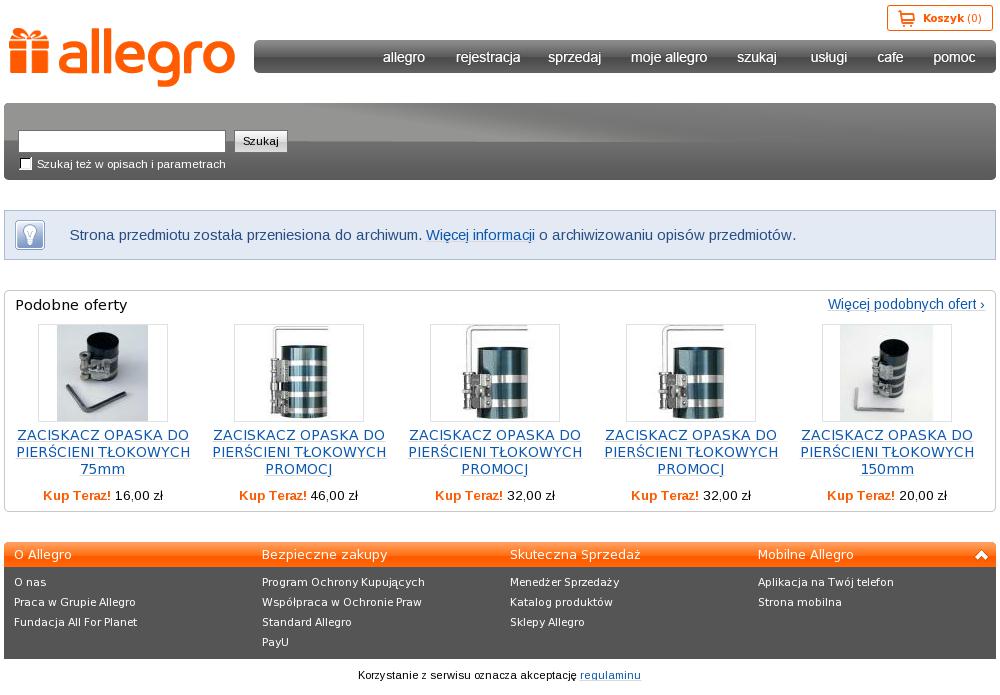This screenshot has height=695, width=1000.
Task: View thumbnail of the 46,00 zł clamp offer
Action: click(299, 373)
